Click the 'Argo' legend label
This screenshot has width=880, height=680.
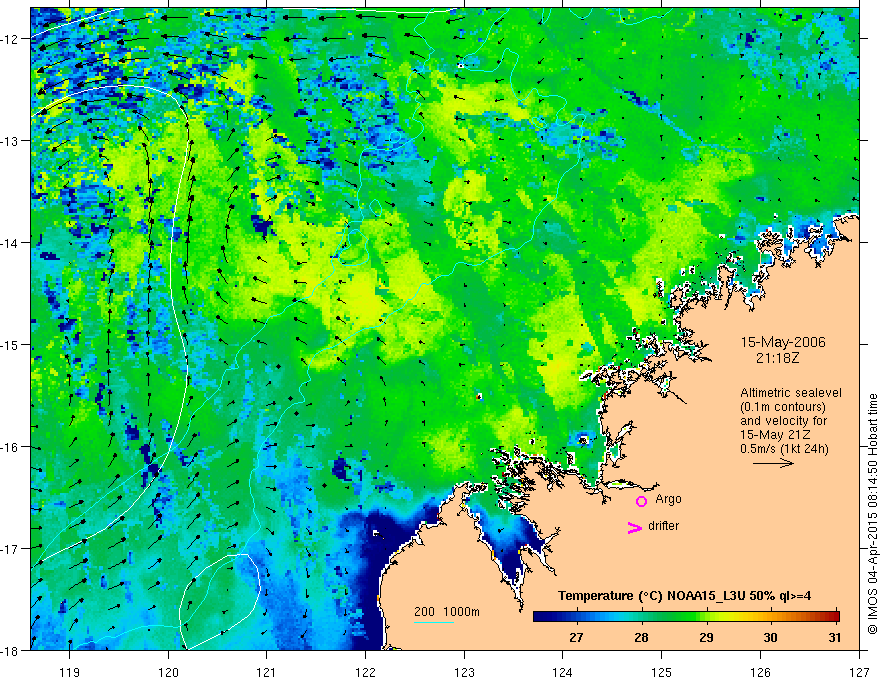coord(668,499)
